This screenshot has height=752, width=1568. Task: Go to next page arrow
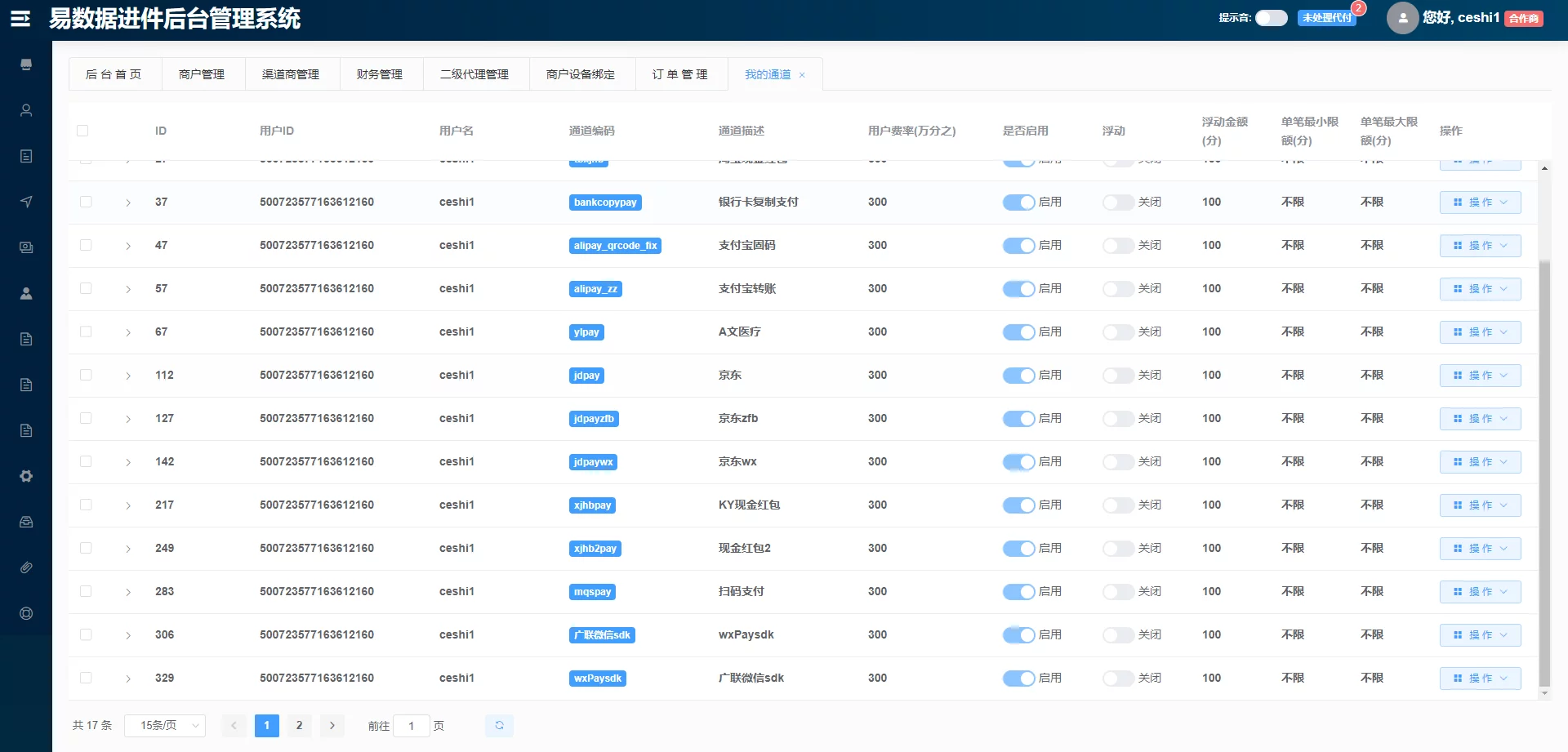(x=332, y=725)
